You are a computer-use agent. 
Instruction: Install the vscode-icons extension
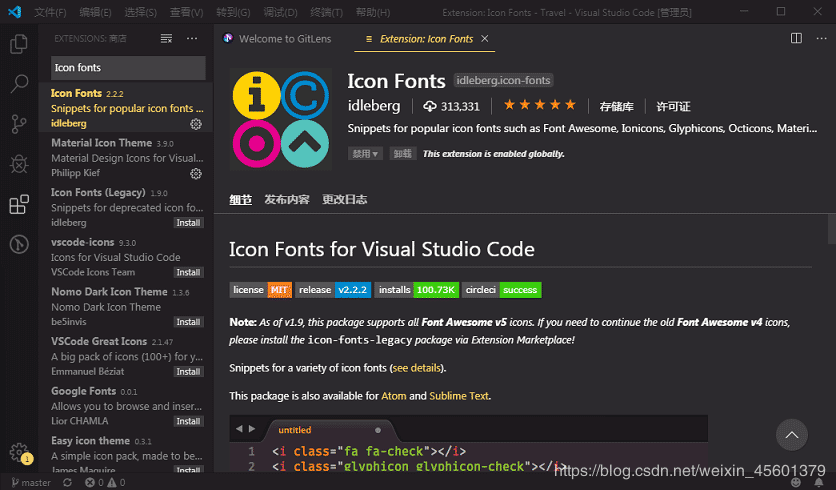tap(188, 272)
